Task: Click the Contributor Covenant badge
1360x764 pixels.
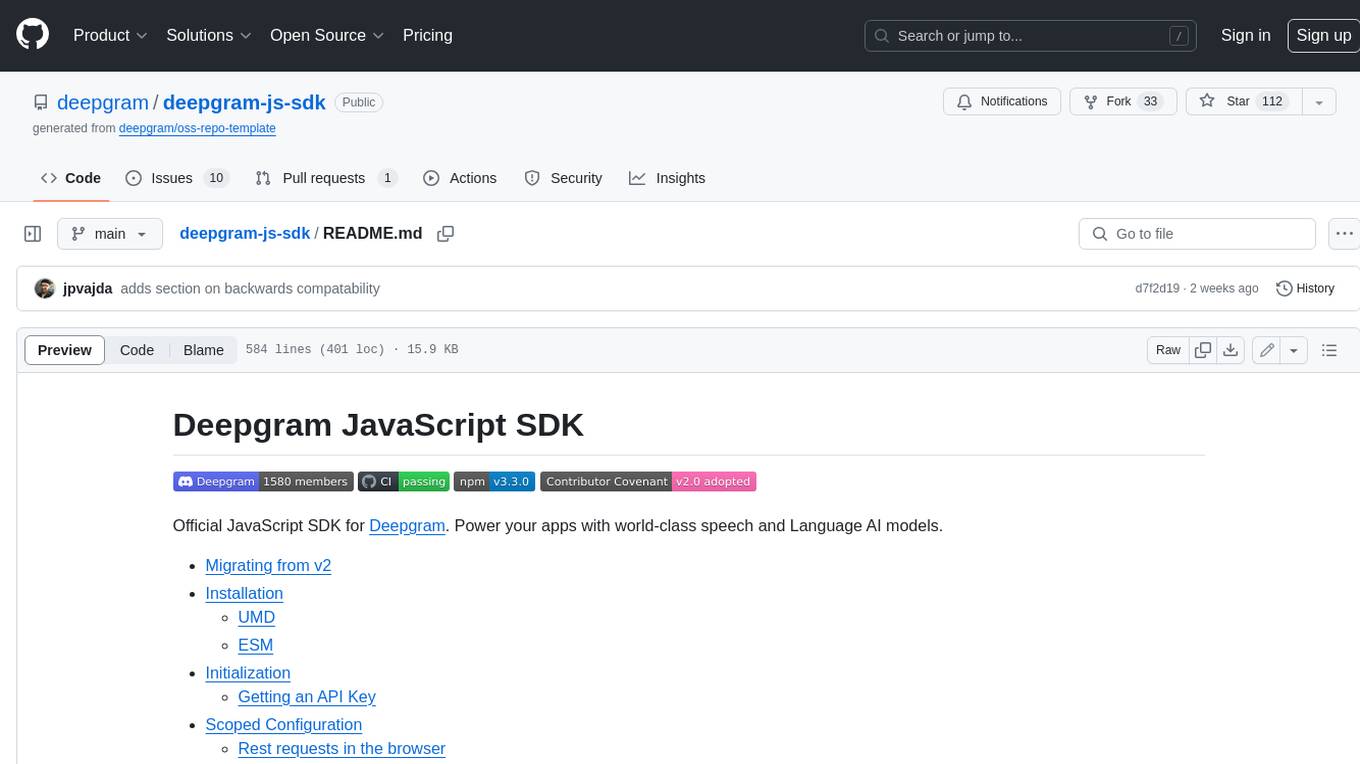Action: point(648,481)
